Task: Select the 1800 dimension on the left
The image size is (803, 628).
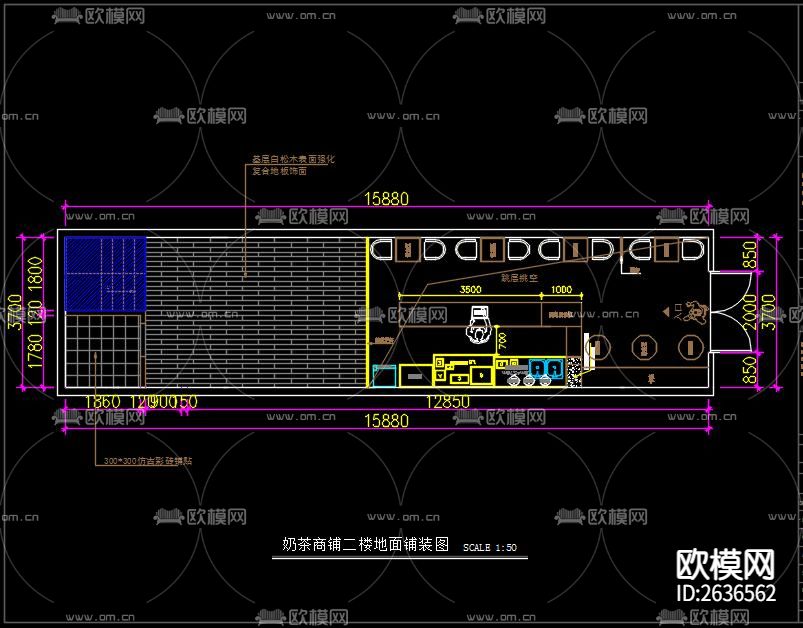Action: point(35,275)
